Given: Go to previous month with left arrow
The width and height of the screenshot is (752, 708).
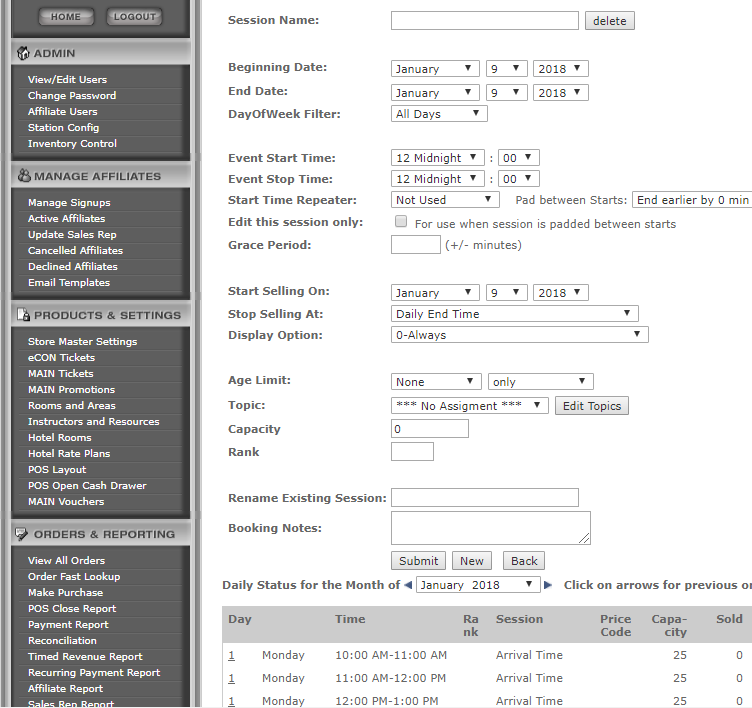Looking at the screenshot, I should [x=408, y=585].
